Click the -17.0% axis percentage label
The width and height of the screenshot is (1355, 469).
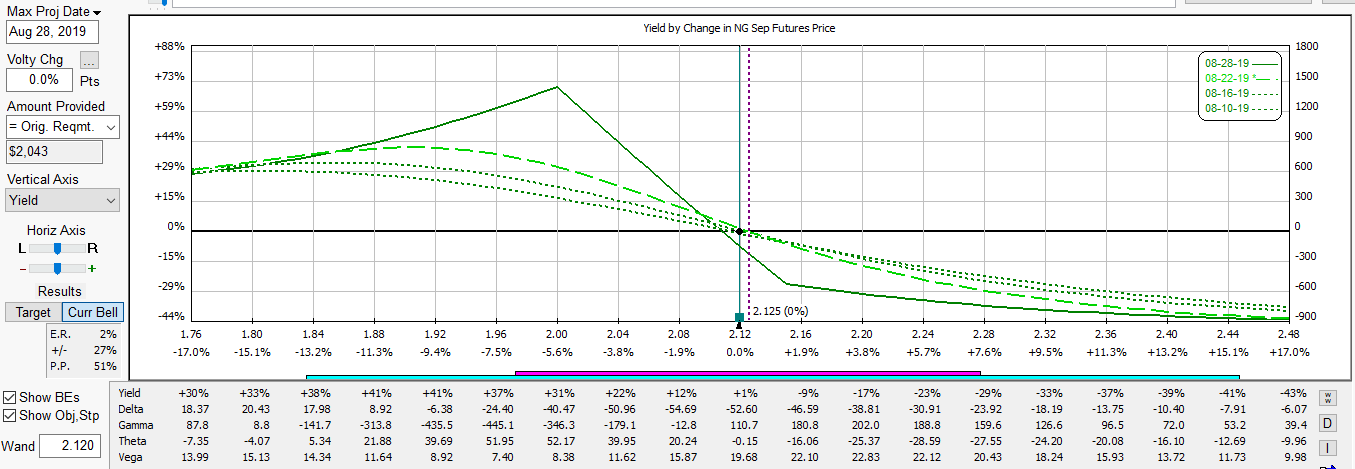click(x=191, y=352)
